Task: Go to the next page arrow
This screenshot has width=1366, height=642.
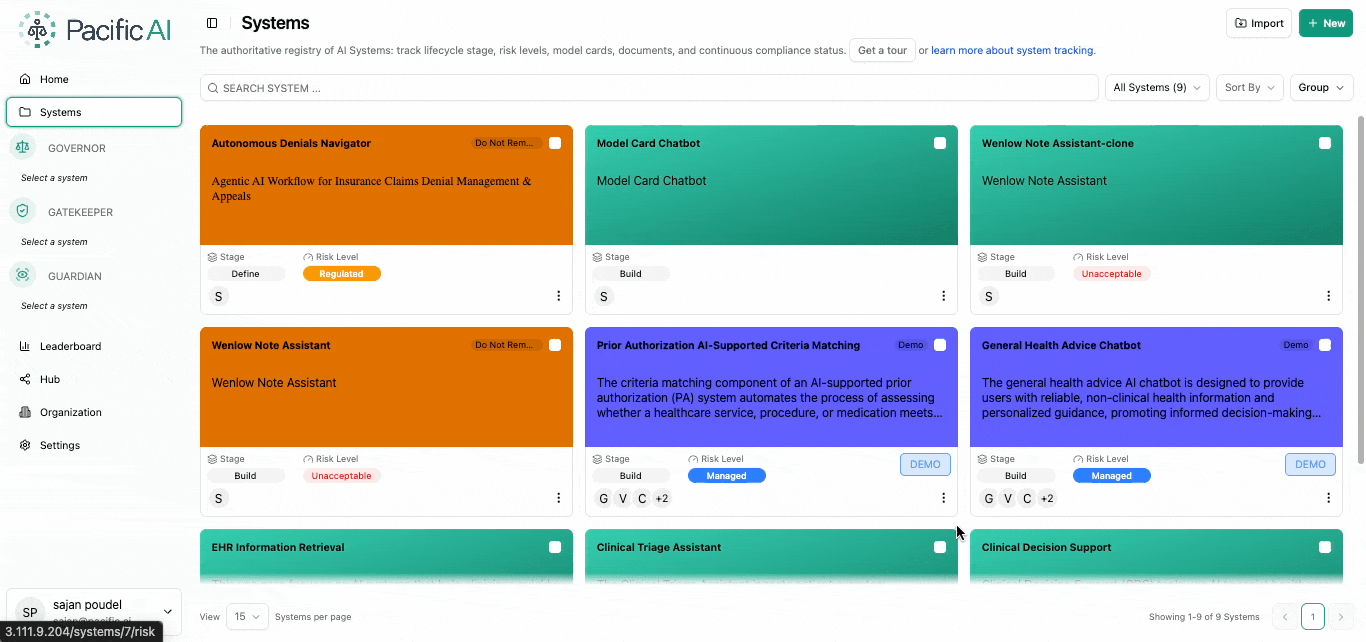Action: point(1341,617)
